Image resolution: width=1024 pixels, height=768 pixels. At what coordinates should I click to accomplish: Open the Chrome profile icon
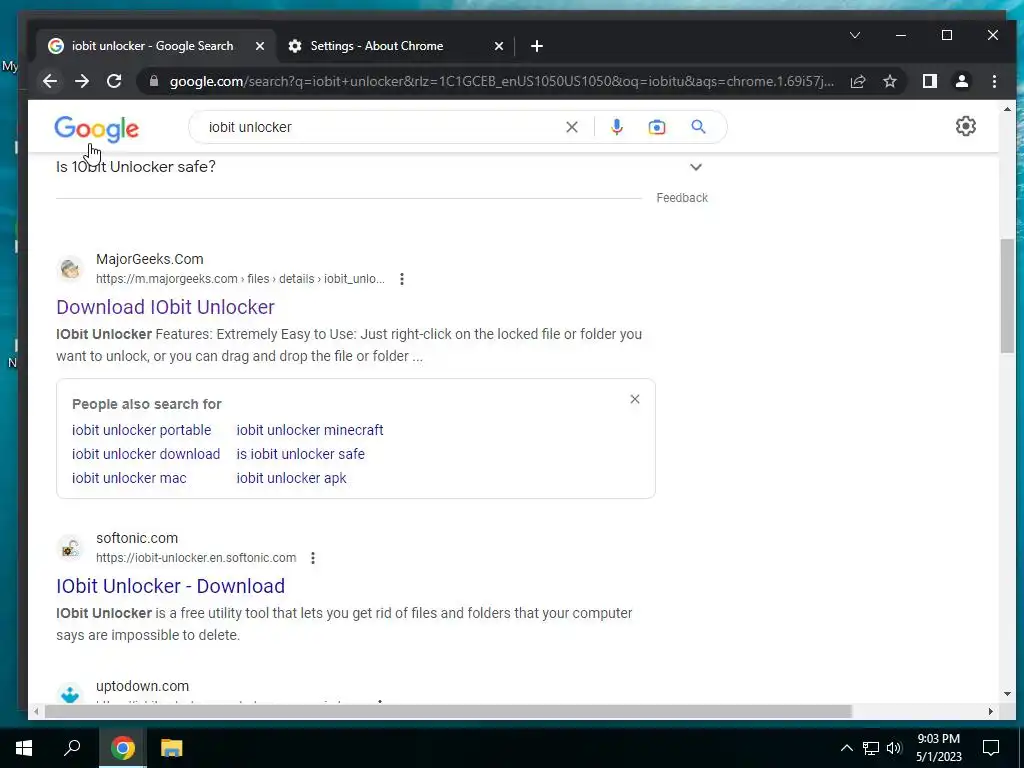point(961,82)
